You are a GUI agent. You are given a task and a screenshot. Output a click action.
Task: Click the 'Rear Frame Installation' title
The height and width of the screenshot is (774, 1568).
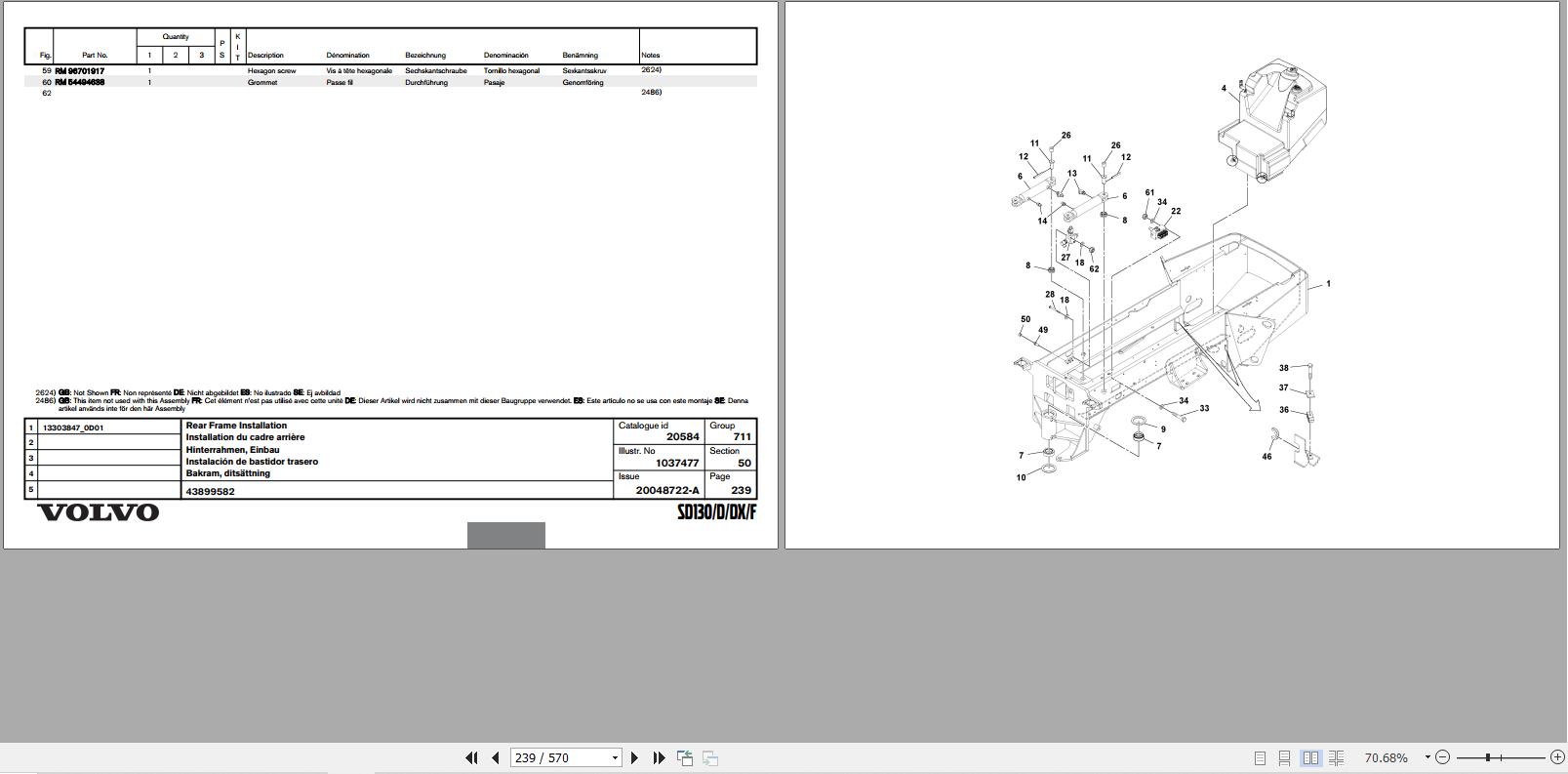click(x=237, y=426)
